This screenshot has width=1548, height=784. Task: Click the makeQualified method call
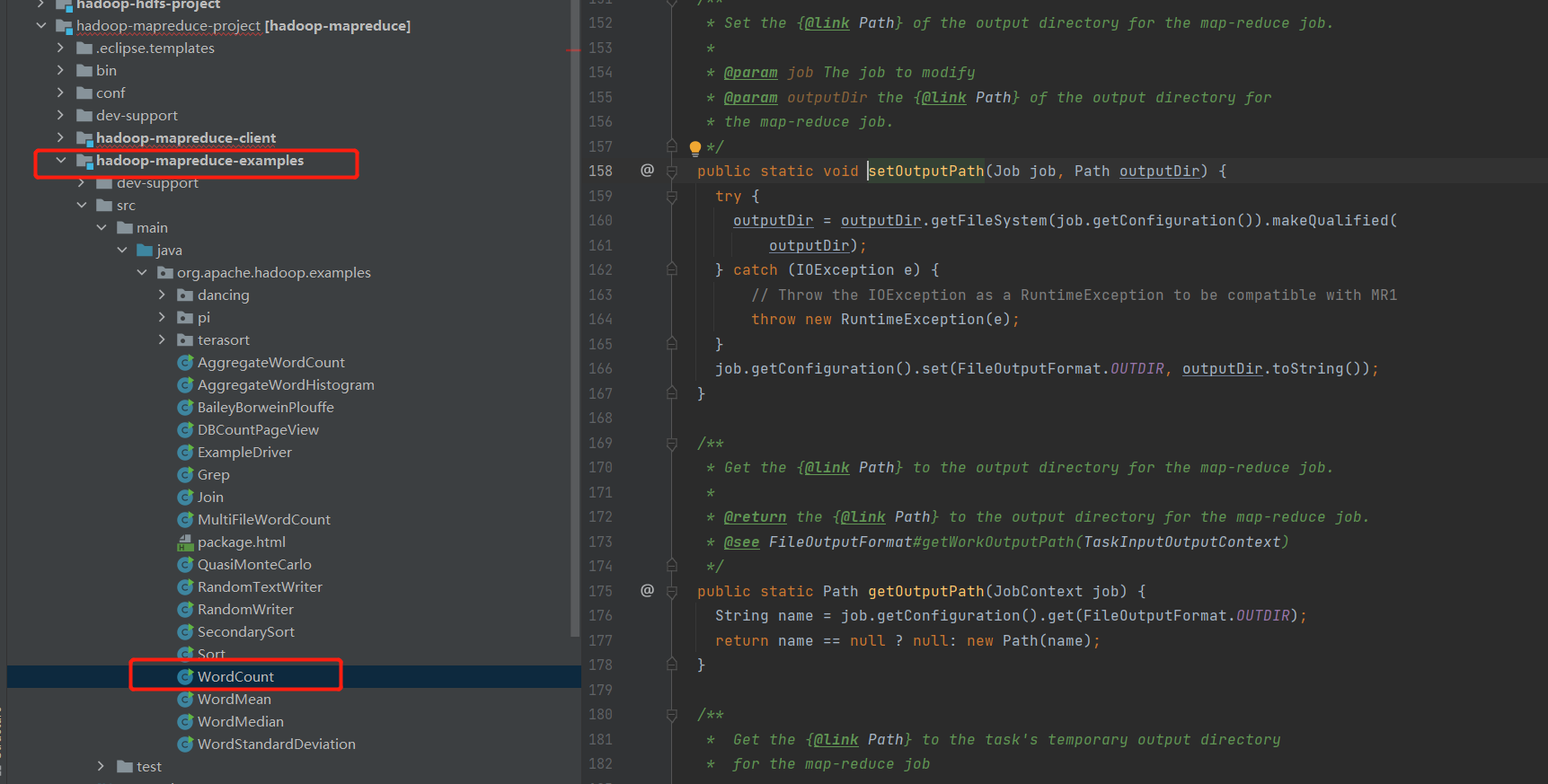click(x=1330, y=220)
